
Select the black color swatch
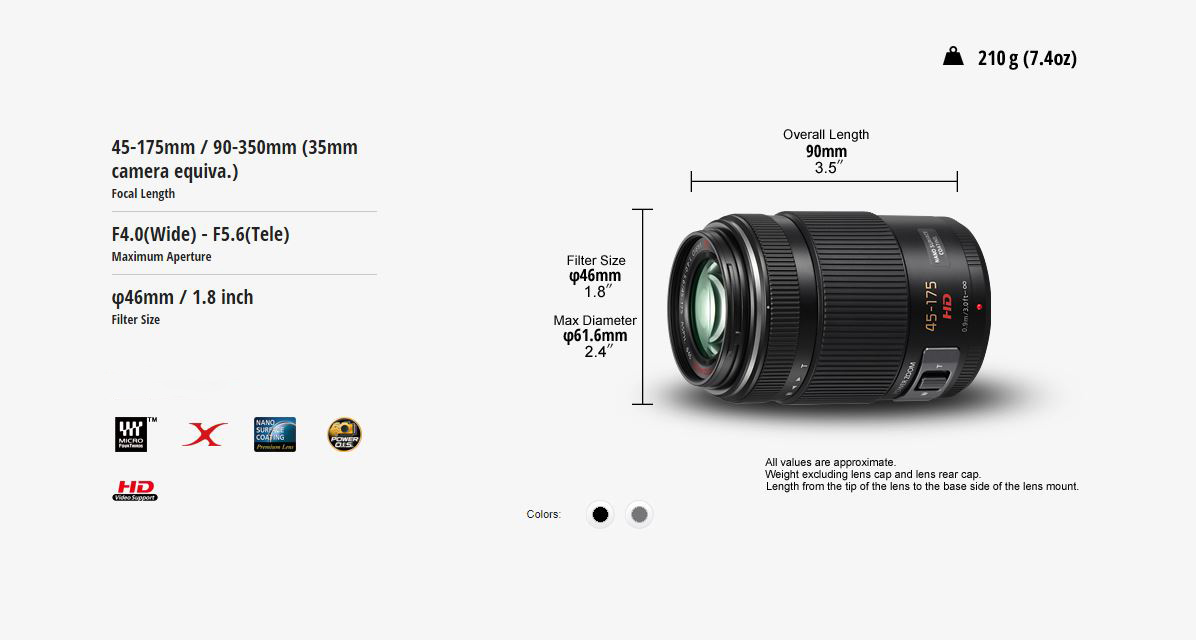click(600, 514)
